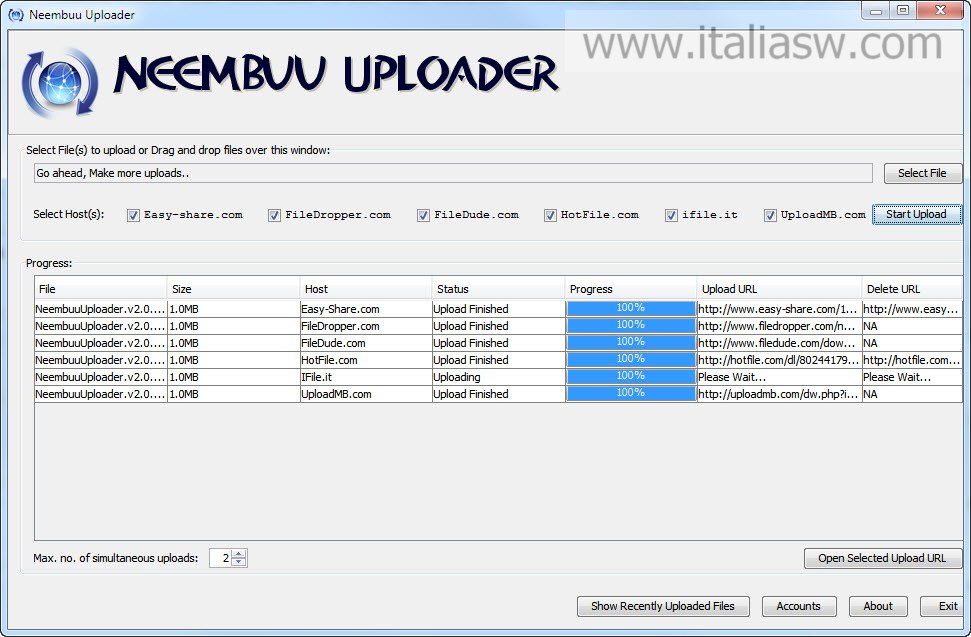Click the file name in Easy-Share.com row
The height and width of the screenshot is (637, 971).
tap(101, 309)
